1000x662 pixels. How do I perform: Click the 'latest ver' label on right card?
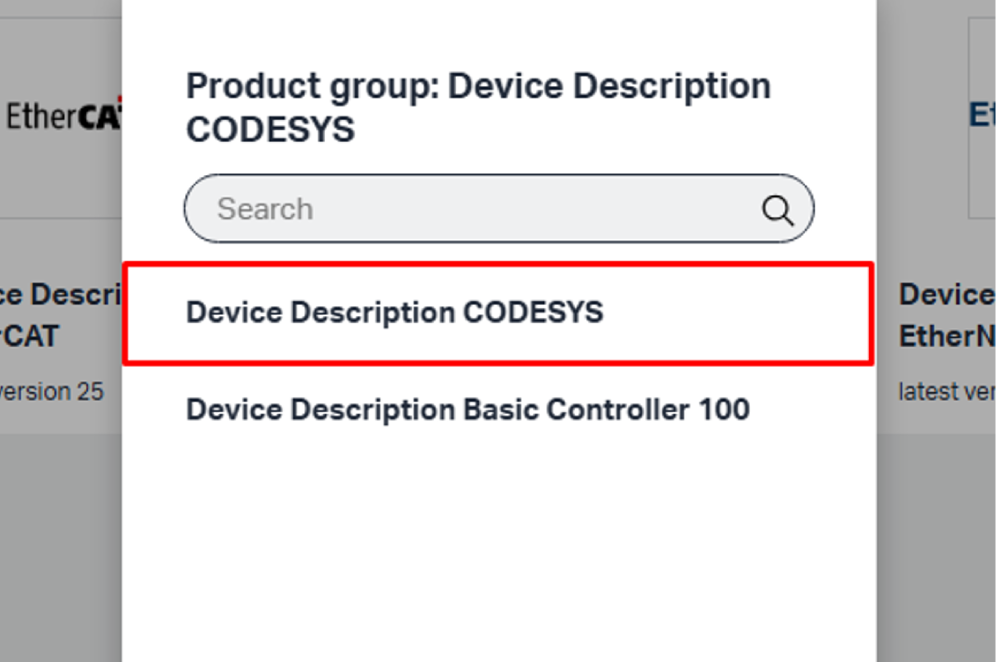[x=946, y=391]
